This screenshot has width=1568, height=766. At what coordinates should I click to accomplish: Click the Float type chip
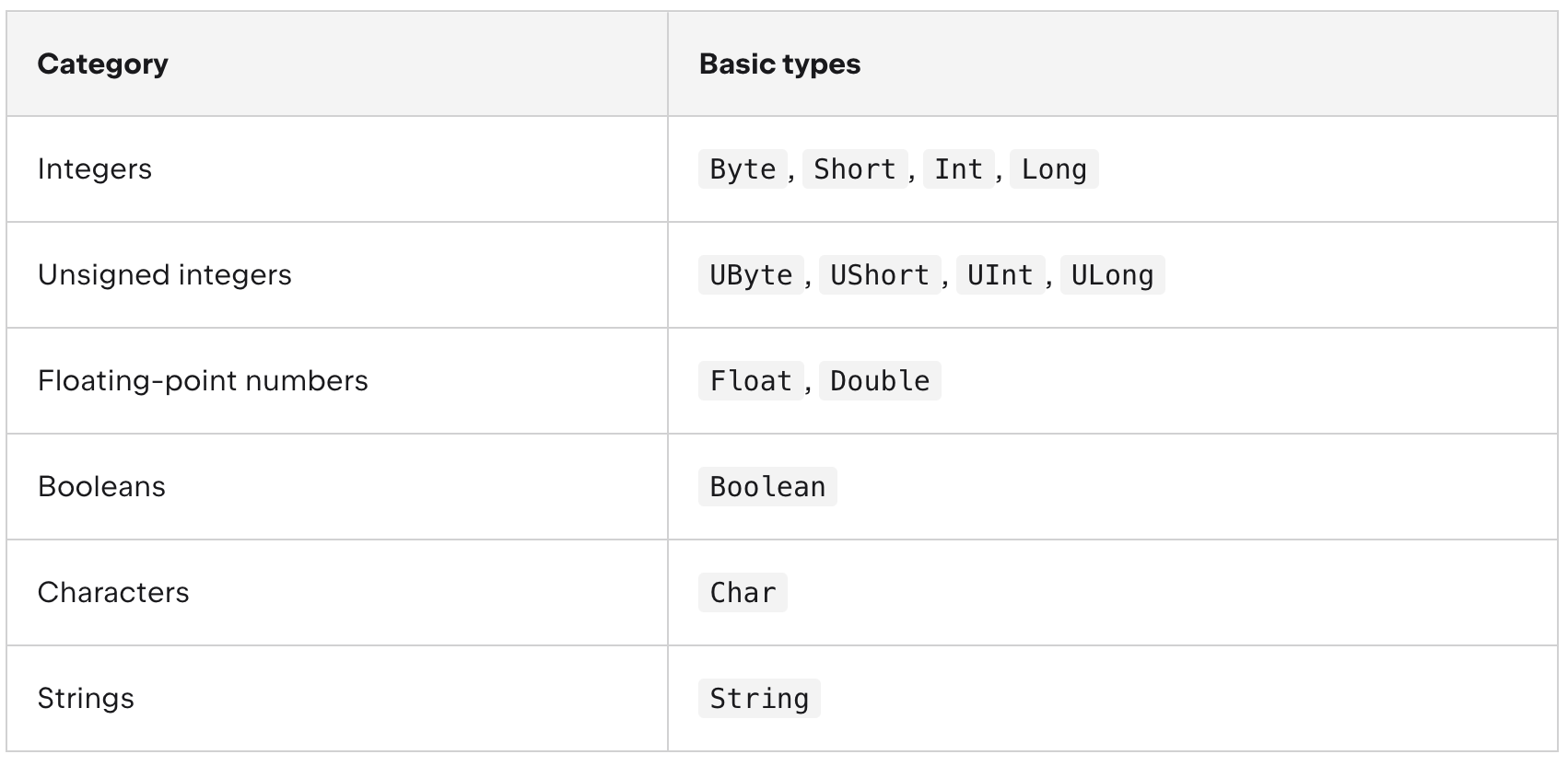point(751,381)
